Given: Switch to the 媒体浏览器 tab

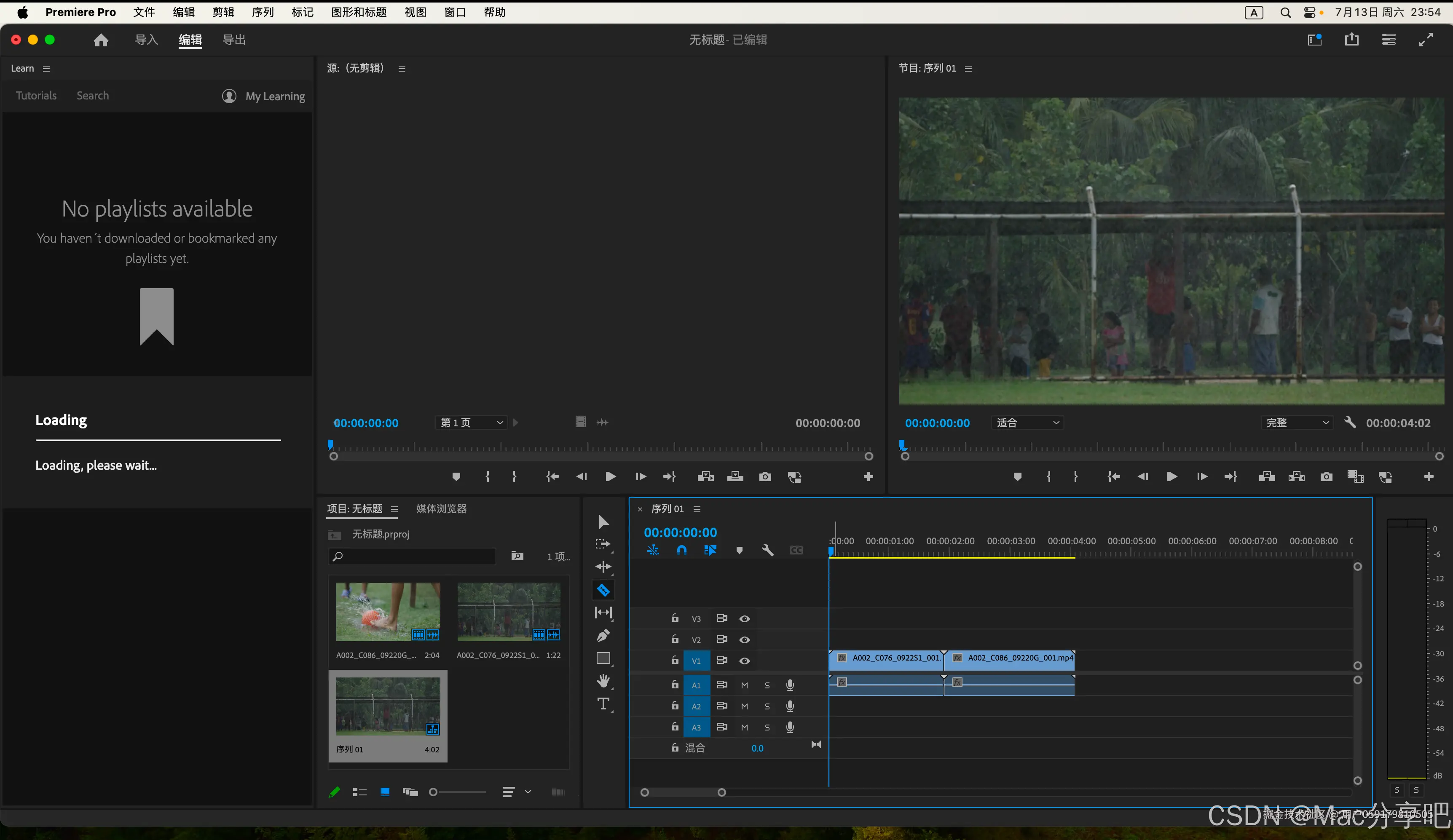Looking at the screenshot, I should 441,508.
